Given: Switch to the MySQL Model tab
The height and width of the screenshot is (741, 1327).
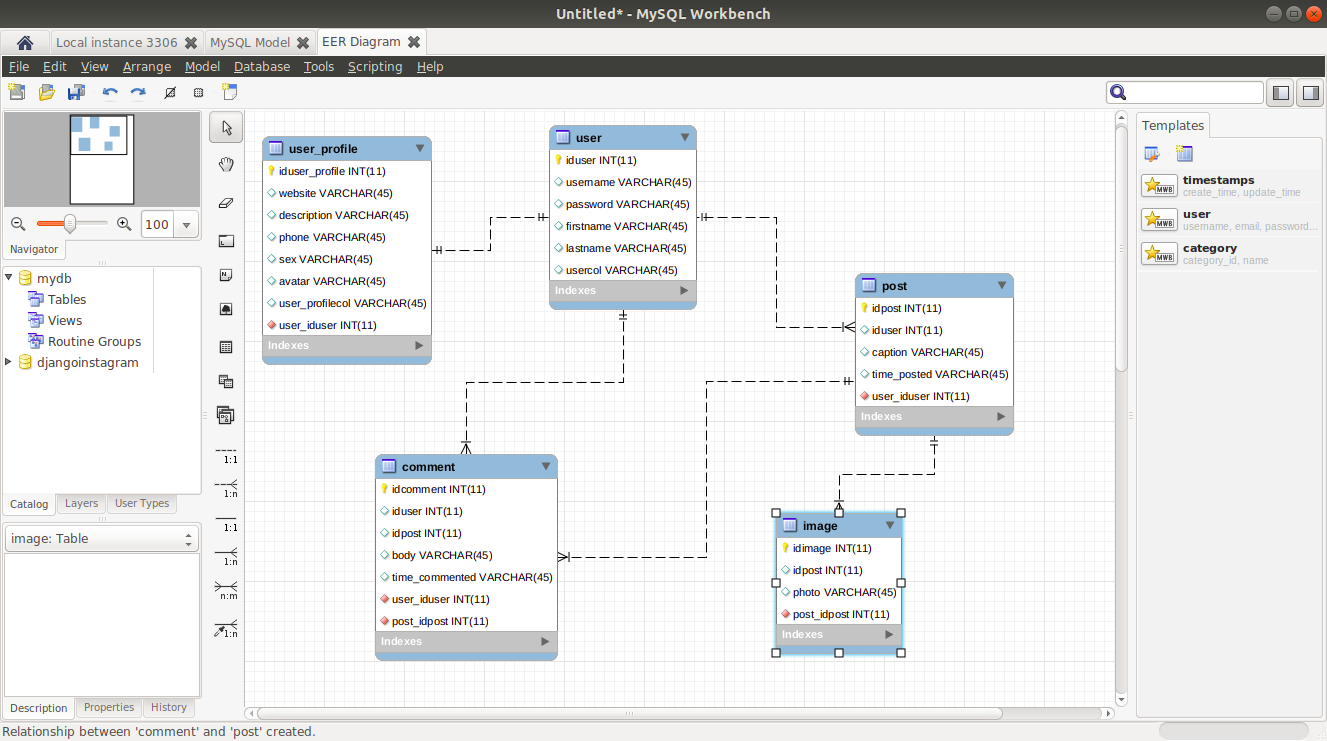Looking at the screenshot, I should [249, 42].
